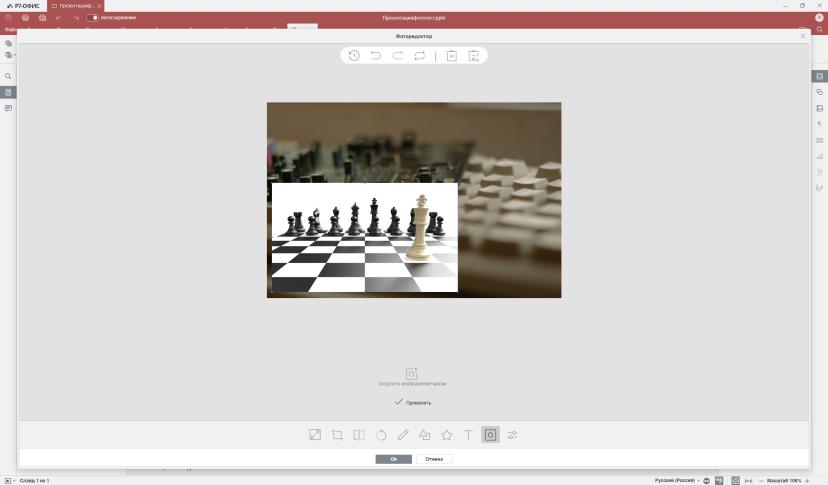The image size is (828, 485).
Task: Open the Shapes tool
Action: [425, 435]
